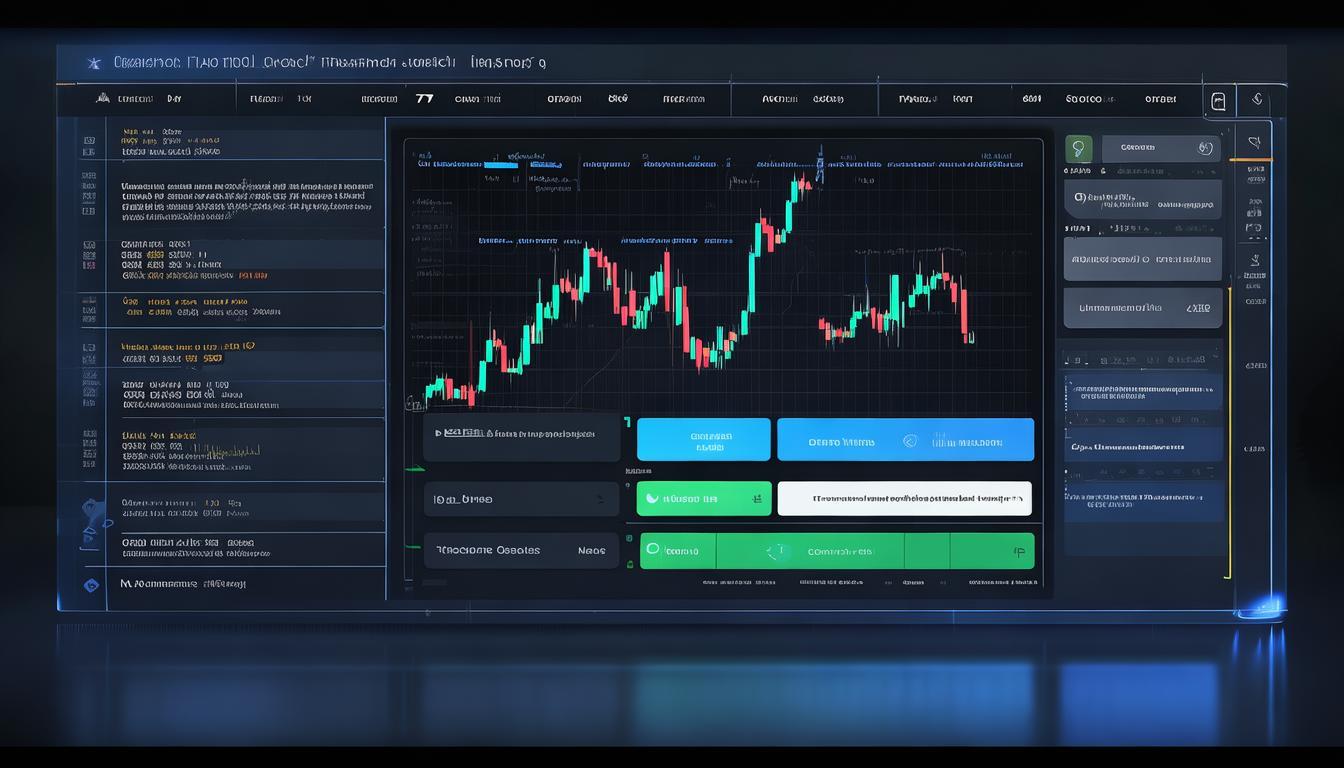Click the flag icon atop the far-right strip
Image resolution: width=1344 pixels, height=768 pixels.
pyautogui.click(x=1254, y=142)
